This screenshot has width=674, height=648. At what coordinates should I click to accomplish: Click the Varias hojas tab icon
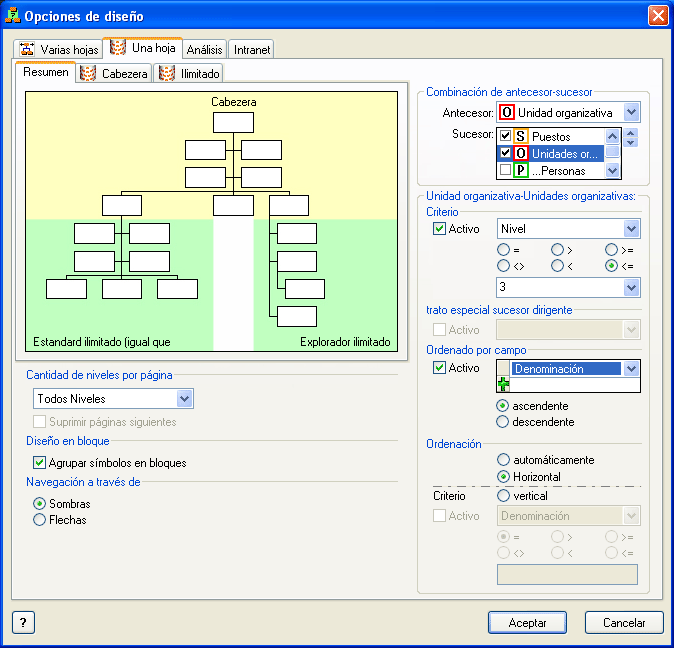click(28, 48)
